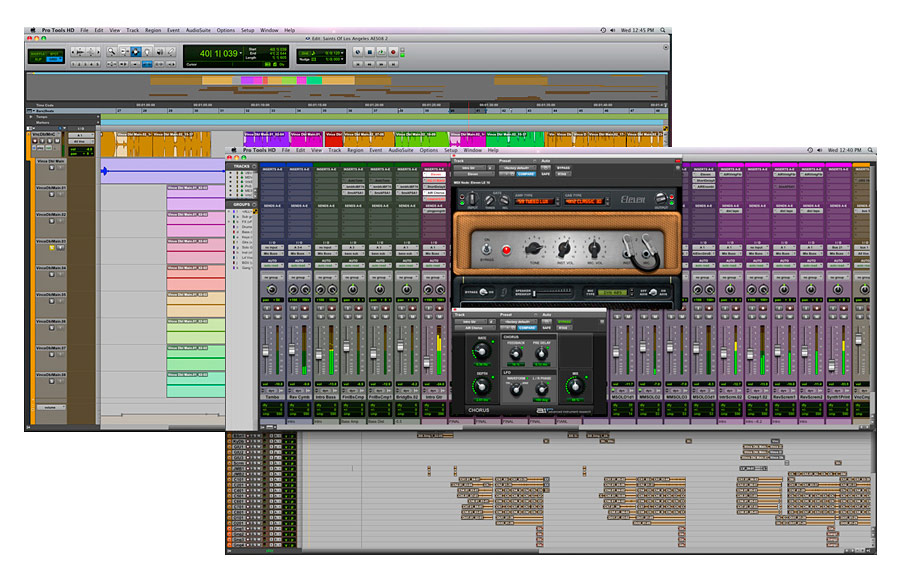Toggle COMPARE in the Eleven plug-in header
Screen dimensions: 900x585
(526, 173)
